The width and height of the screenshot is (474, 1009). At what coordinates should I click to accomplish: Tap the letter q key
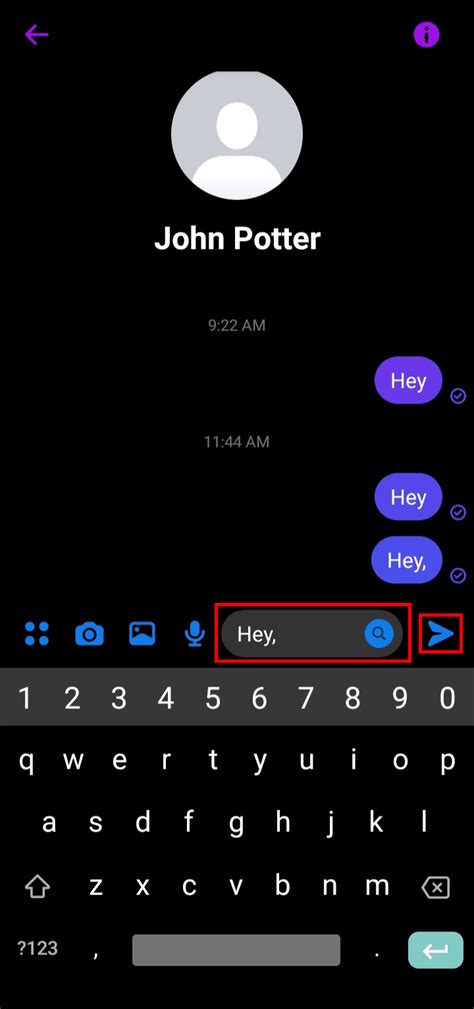click(x=26, y=761)
